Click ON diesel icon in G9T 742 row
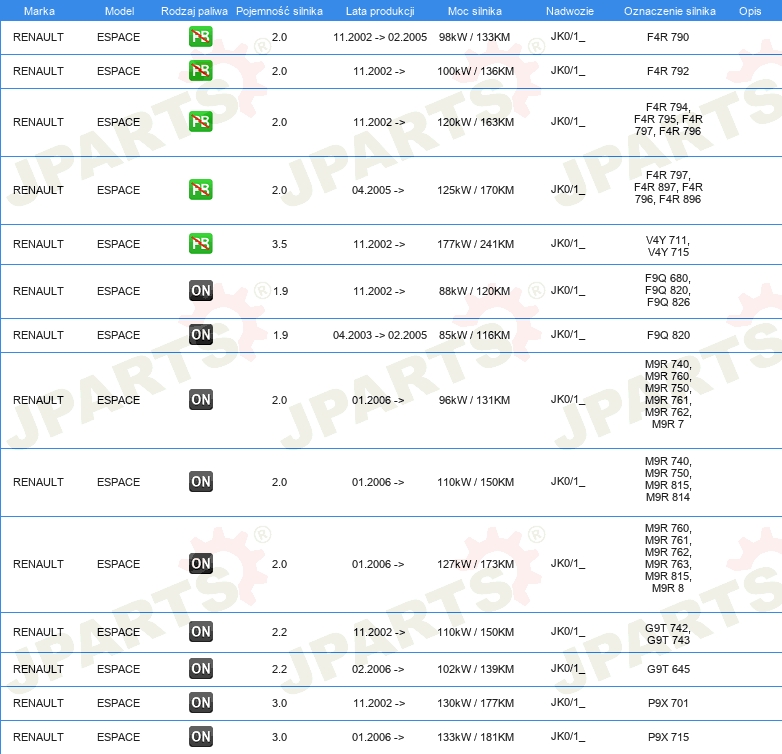Screen dimensions: 782x754 200,632
